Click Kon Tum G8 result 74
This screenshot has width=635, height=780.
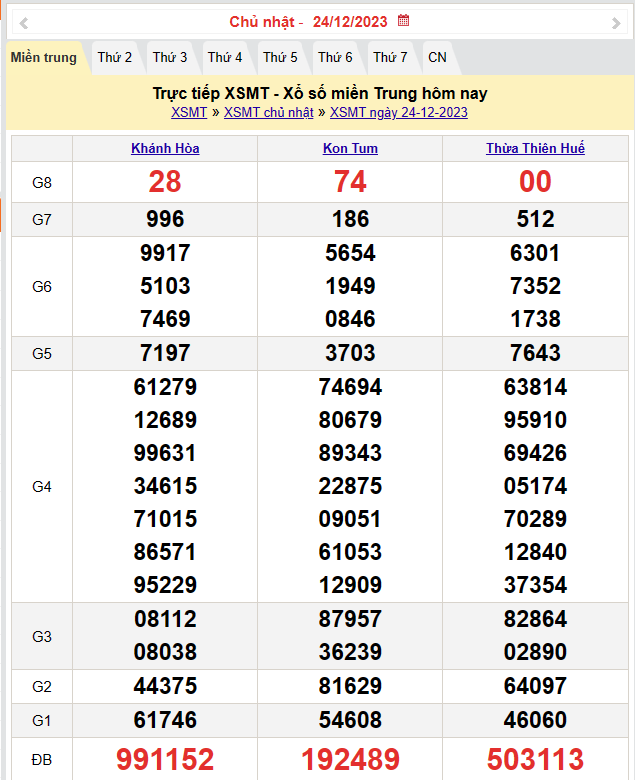tap(350, 182)
